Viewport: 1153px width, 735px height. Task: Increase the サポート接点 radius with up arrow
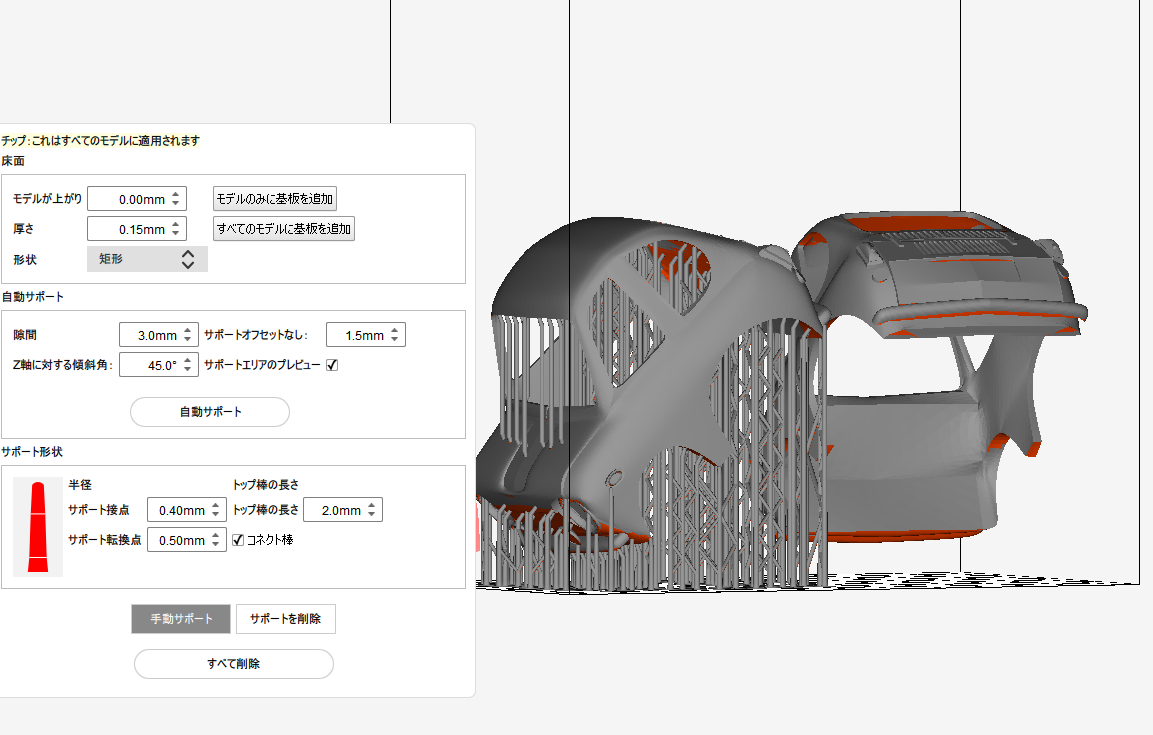(216, 506)
